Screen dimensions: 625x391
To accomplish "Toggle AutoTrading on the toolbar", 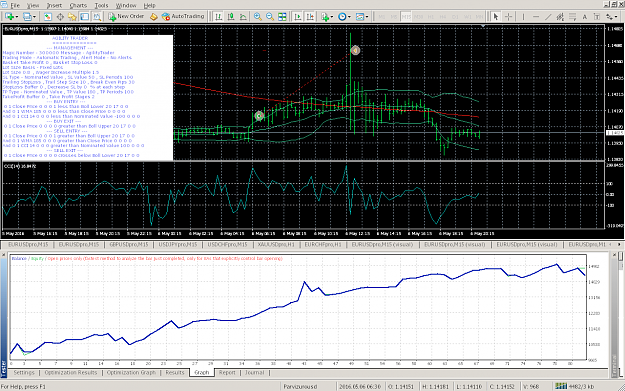I will coord(183,16).
